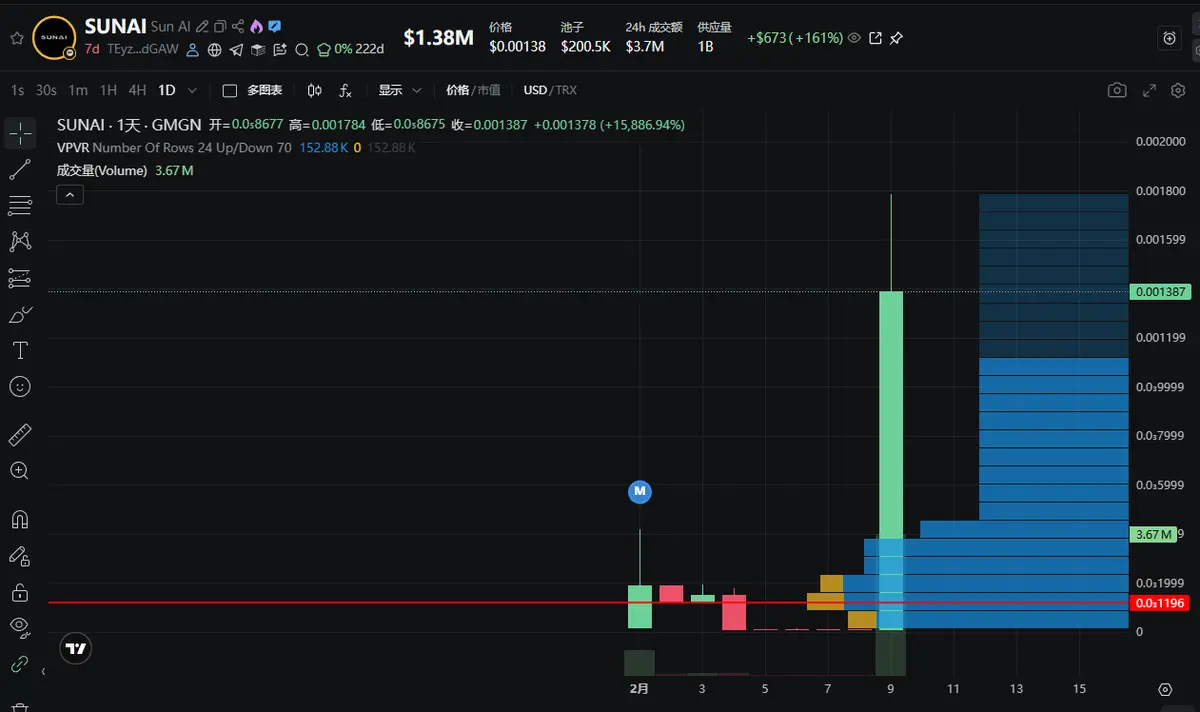Open the Telegram paper-plane icon

point(236,50)
